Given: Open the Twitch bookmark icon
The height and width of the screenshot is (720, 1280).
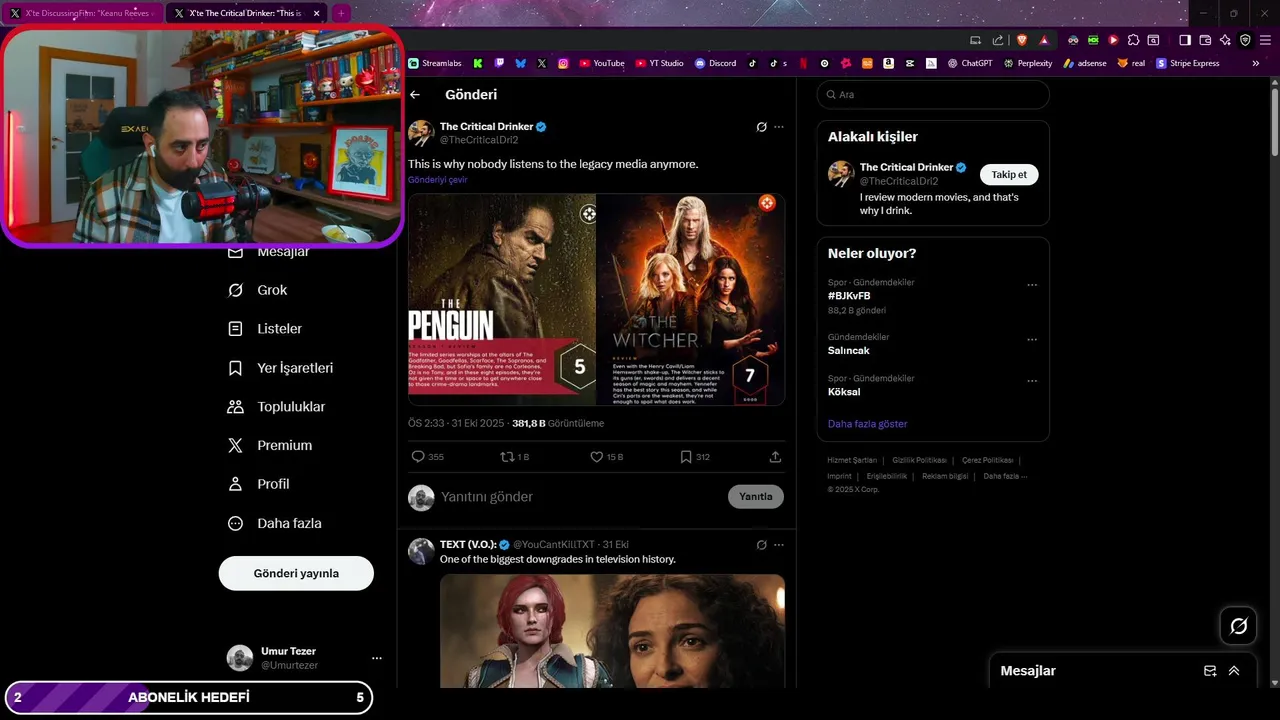Looking at the screenshot, I should [500, 63].
